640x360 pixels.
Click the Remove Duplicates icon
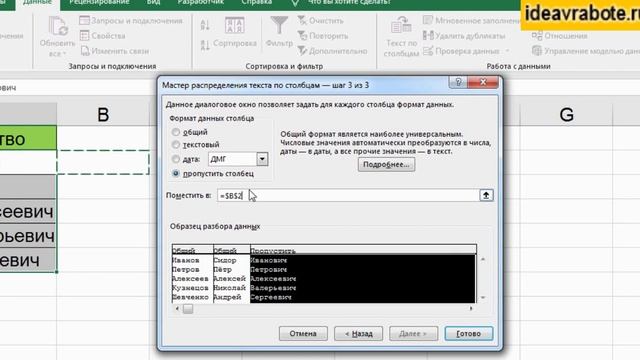[x=428, y=36]
